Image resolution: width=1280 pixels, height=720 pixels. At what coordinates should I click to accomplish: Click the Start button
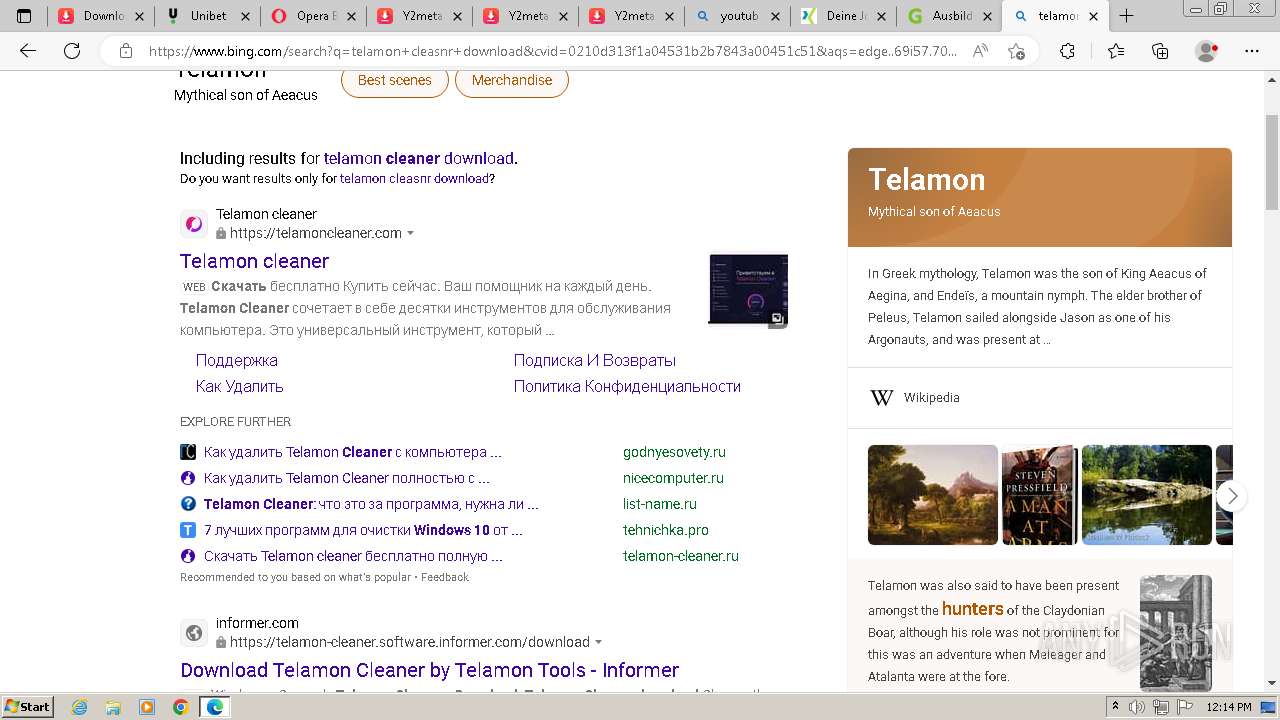(x=28, y=707)
